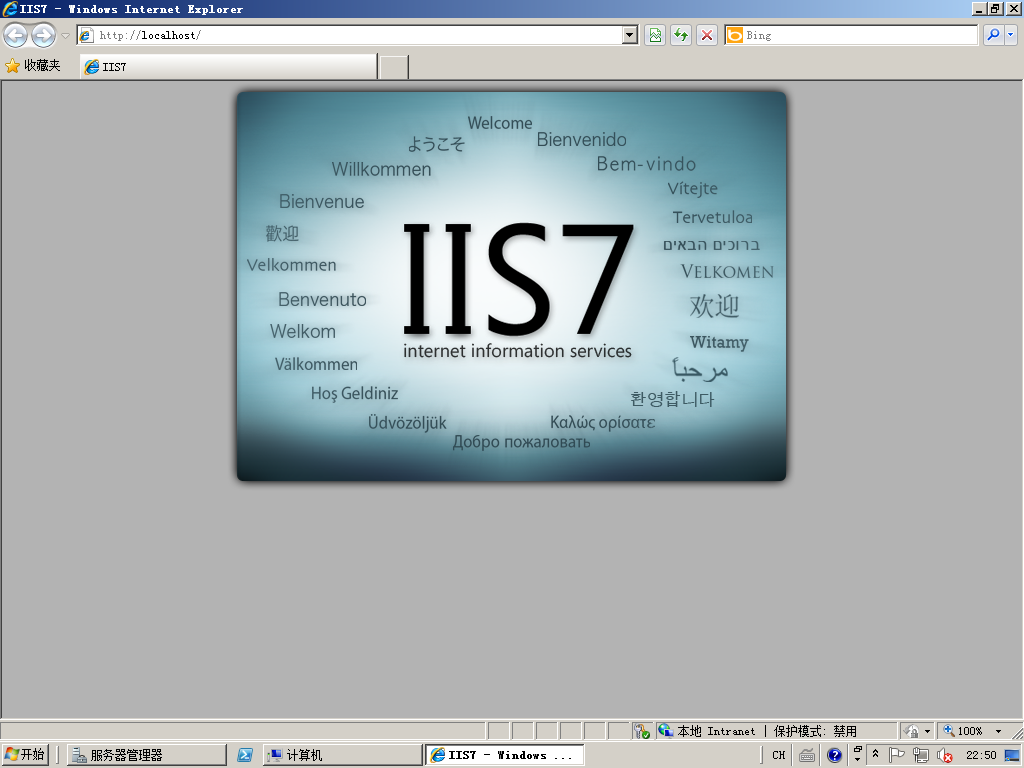Open the zoom level 100% button
The width and height of the screenshot is (1024, 768).
[x=963, y=731]
